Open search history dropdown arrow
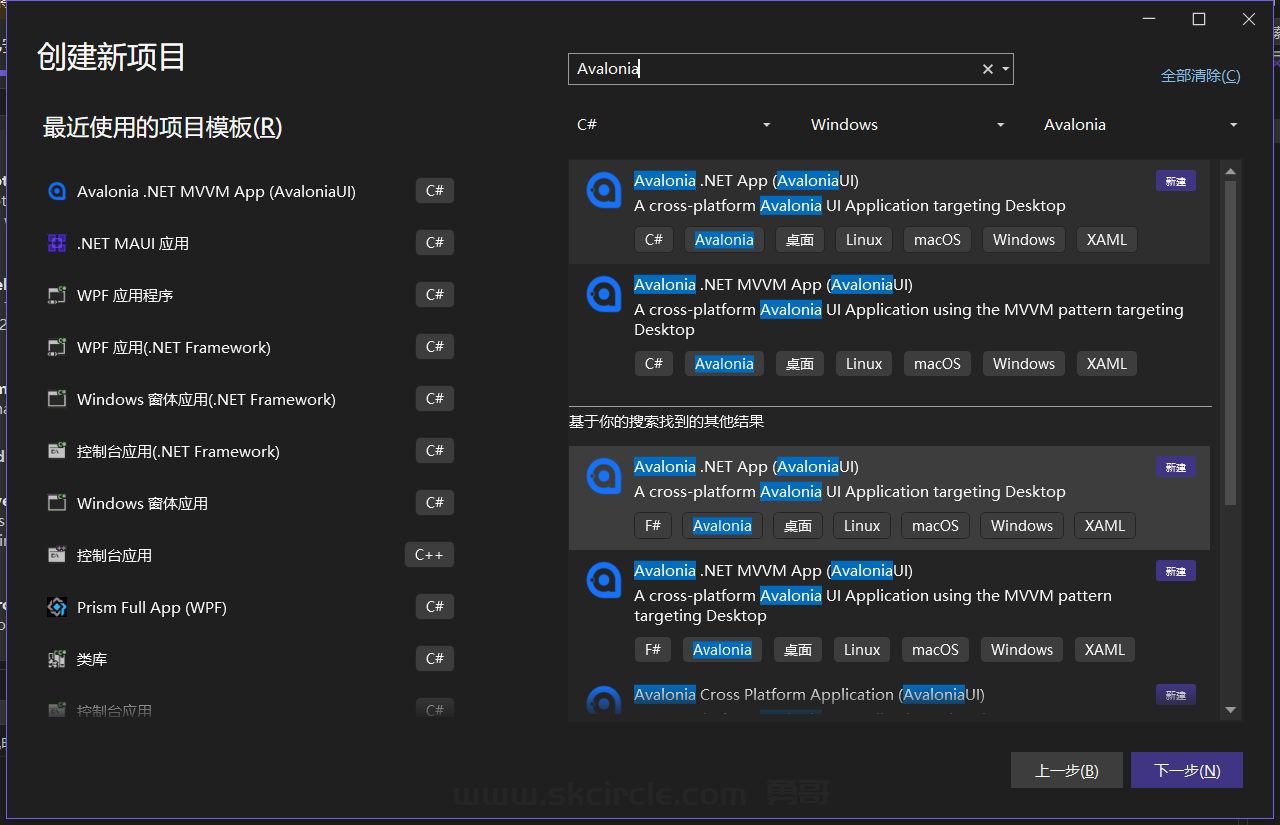 click(x=1005, y=69)
